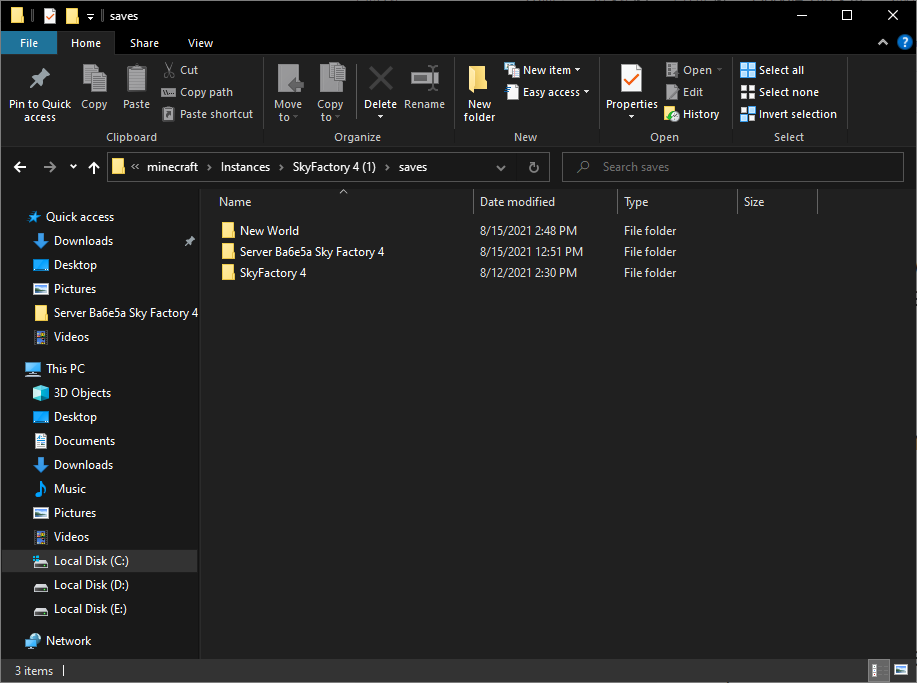Click the Copy icon in Clipboard
917x683 pixels.
pyautogui.click(x=94, y=80)
